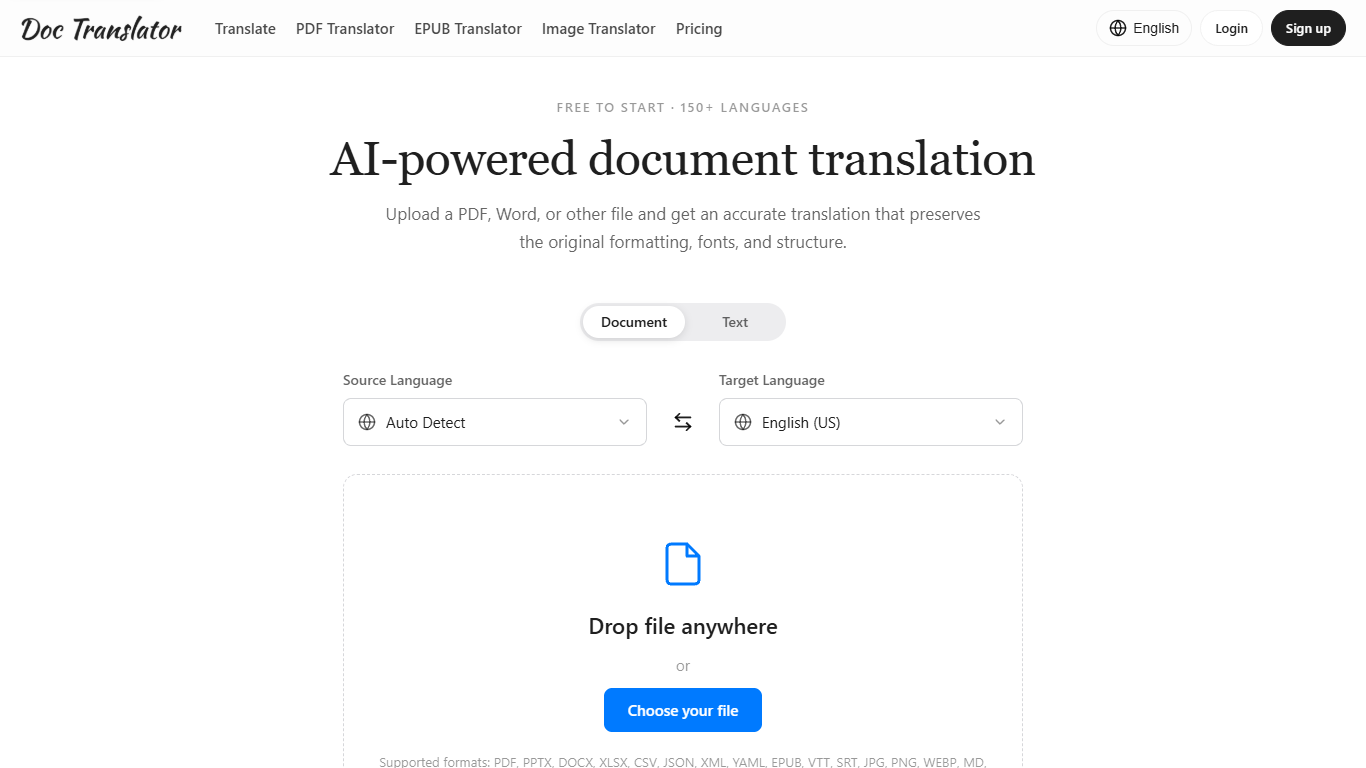Click globe icon in Source Language box
The width and height of the screenshot is (1366, 768).
[367, 422]
